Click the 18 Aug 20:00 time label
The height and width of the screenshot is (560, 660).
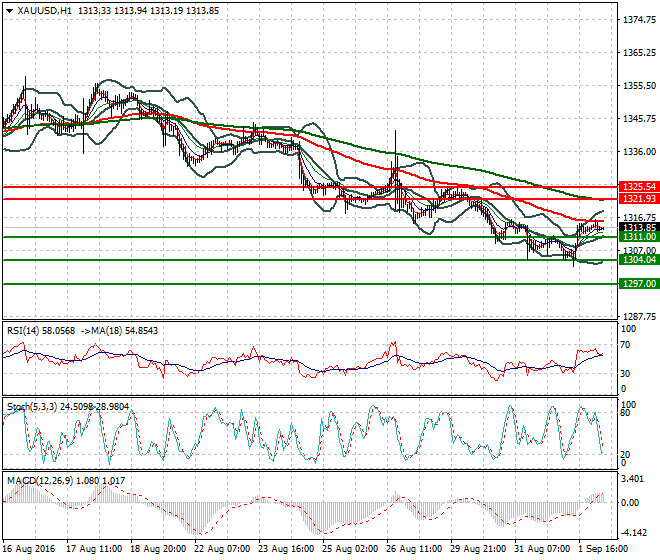pyautogui.click(x=158, y=549)
